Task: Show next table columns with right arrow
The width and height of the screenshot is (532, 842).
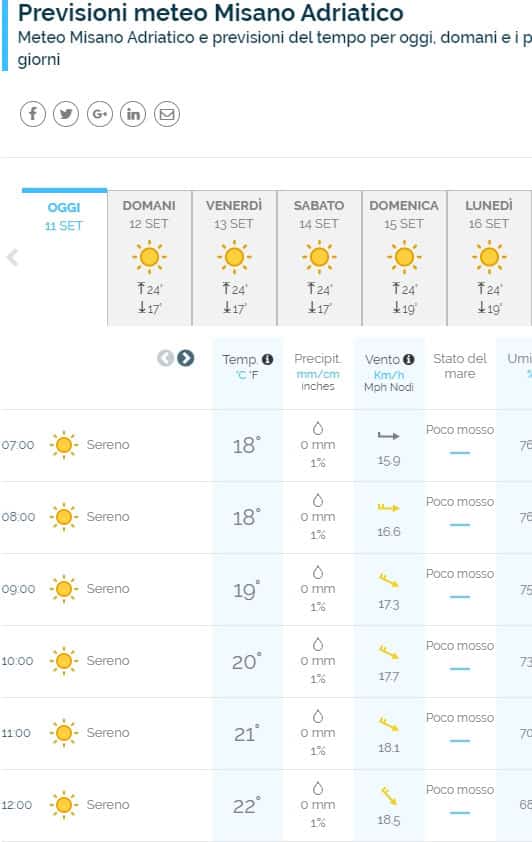Action: 186,358
